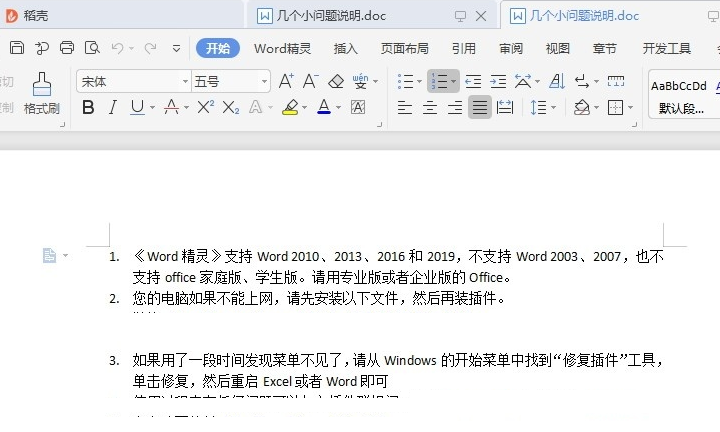Increase font size with the A+ icon
Screen dimensions: 720x432
[287, 82]
